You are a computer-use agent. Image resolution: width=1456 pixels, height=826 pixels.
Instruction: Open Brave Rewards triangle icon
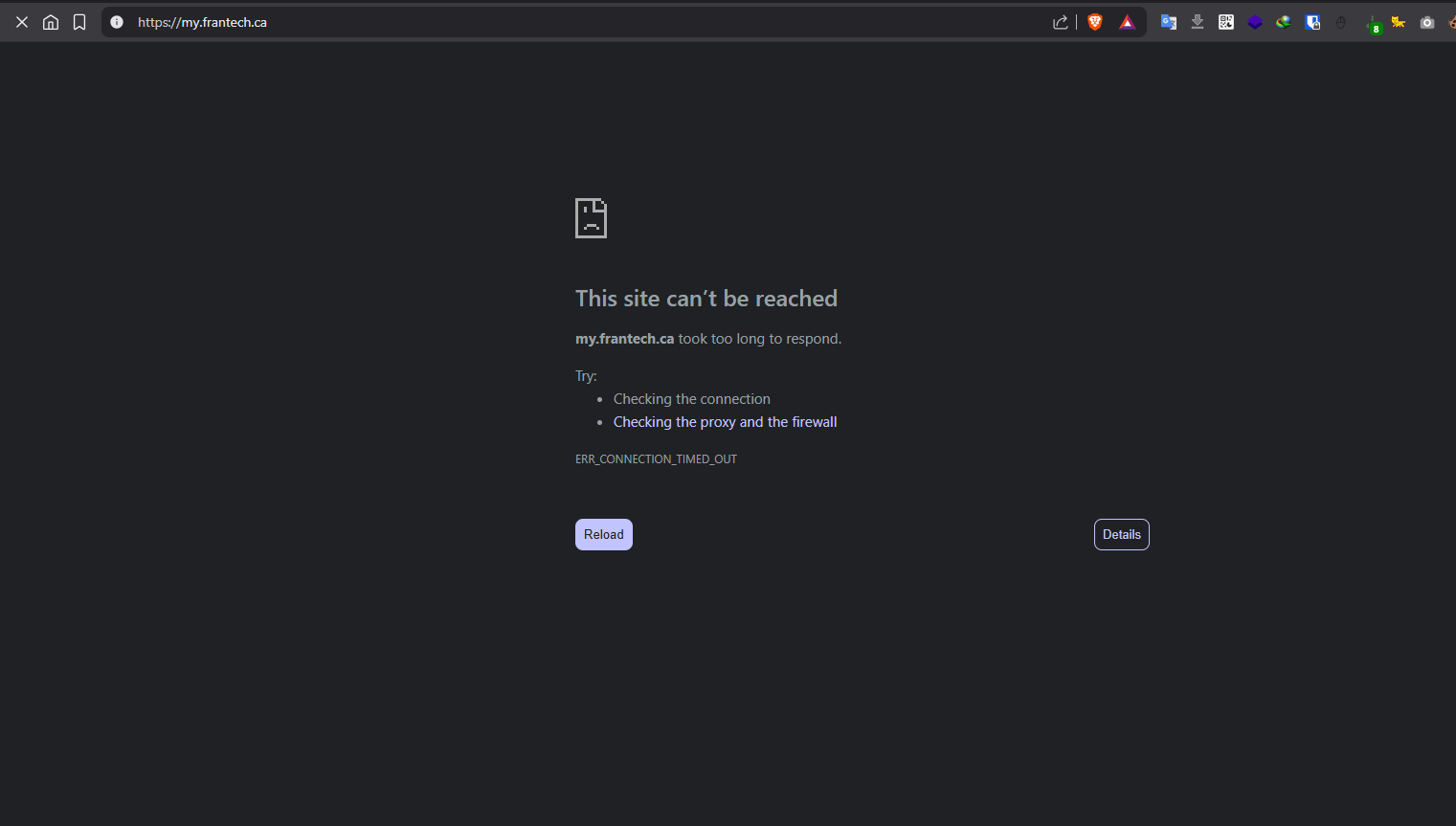(1128, 22)
